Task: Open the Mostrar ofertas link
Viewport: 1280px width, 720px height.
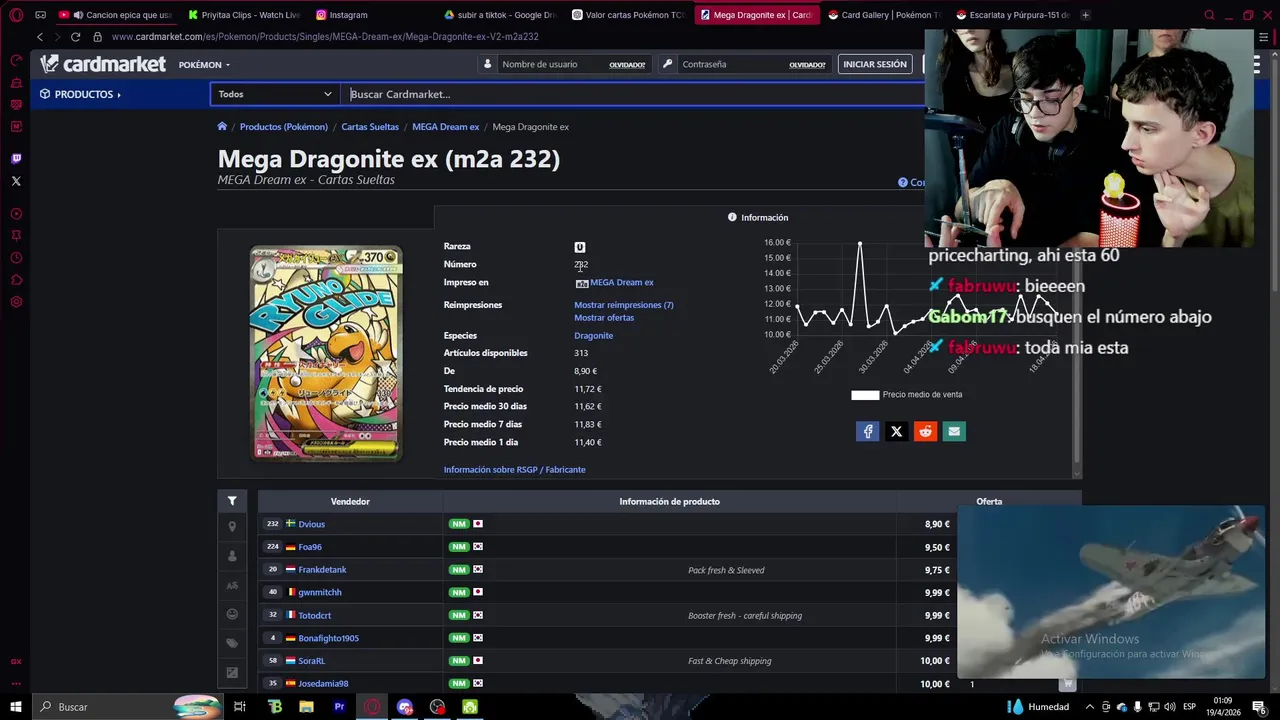Action: (604, 318)
